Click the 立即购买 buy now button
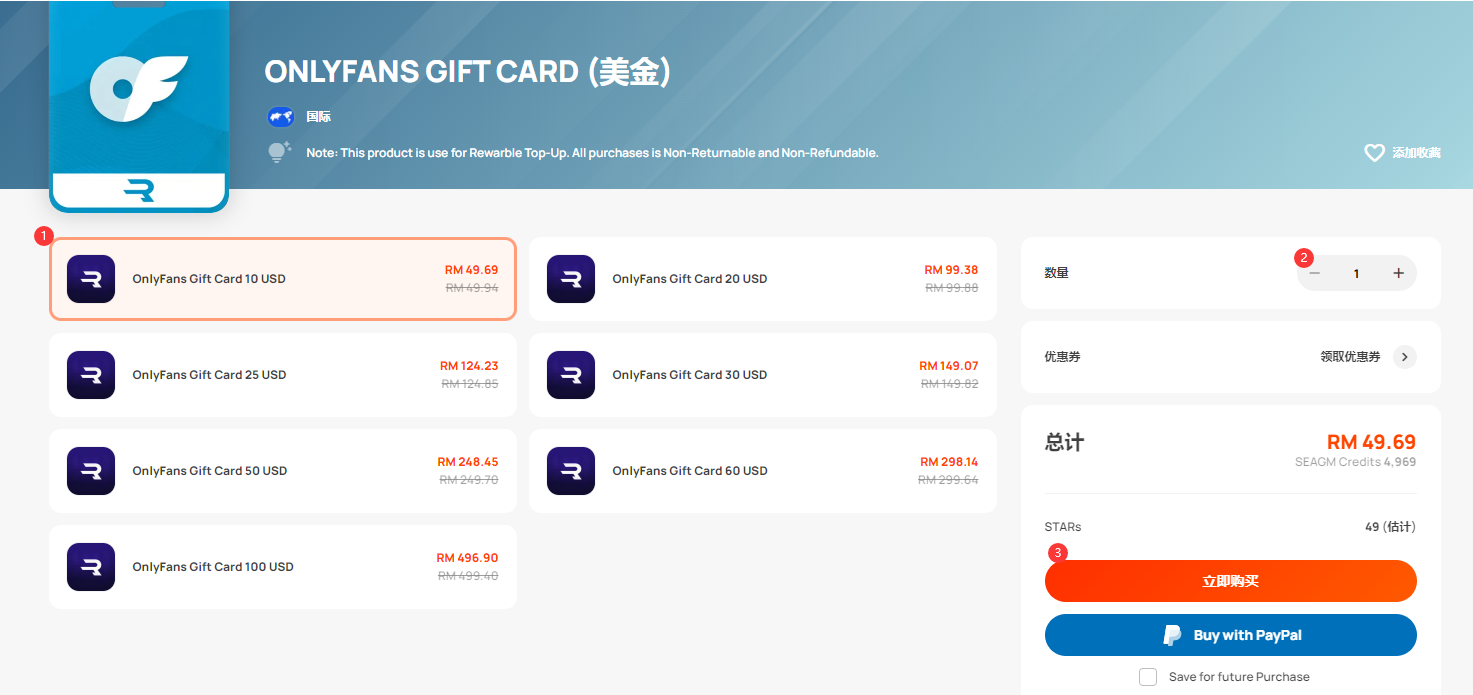This screenshot has height=695, width=1473. pyautogui.click(x=1231, y=581)
